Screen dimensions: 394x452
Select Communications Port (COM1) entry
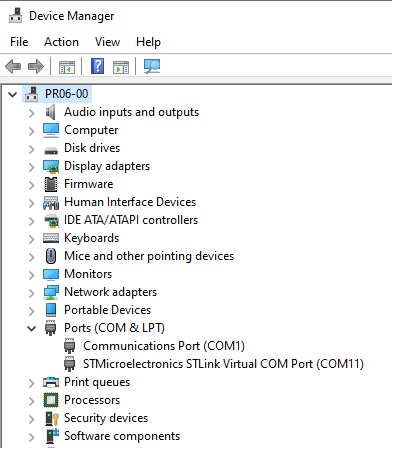(164, 346)
